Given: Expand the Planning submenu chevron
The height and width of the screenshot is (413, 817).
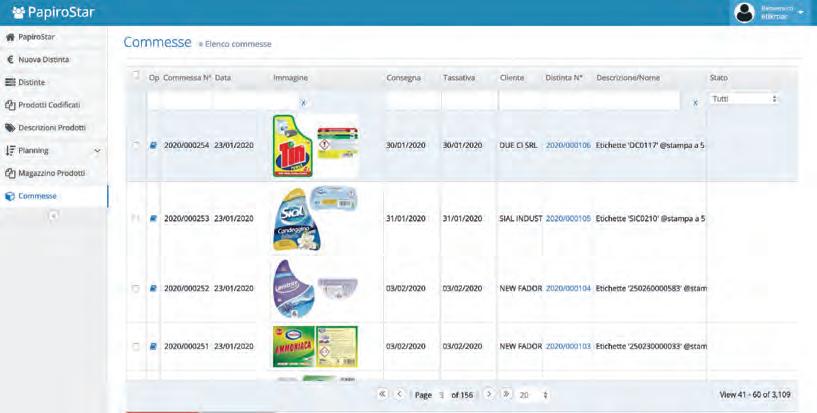Looking at the screenshot, I should point(97,151).
